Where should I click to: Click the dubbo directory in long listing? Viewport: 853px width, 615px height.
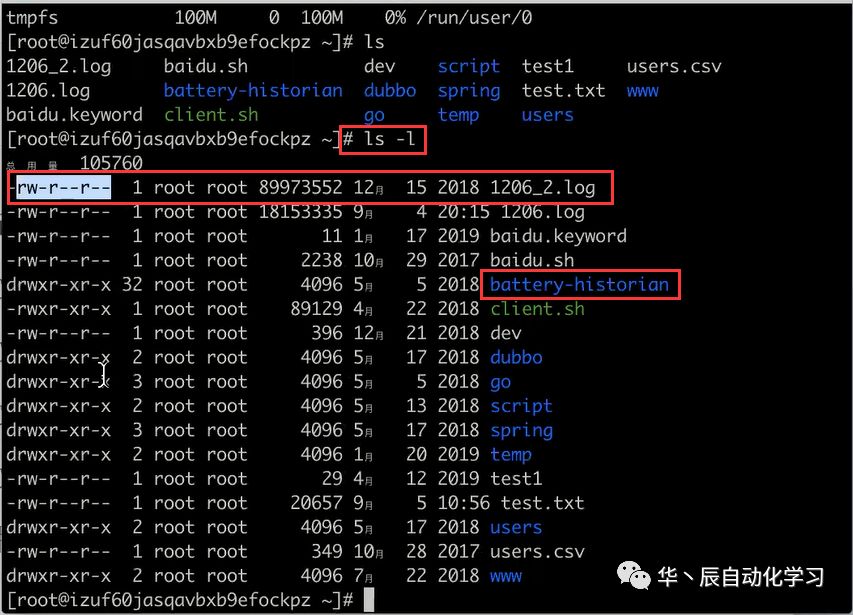point(516,357)
